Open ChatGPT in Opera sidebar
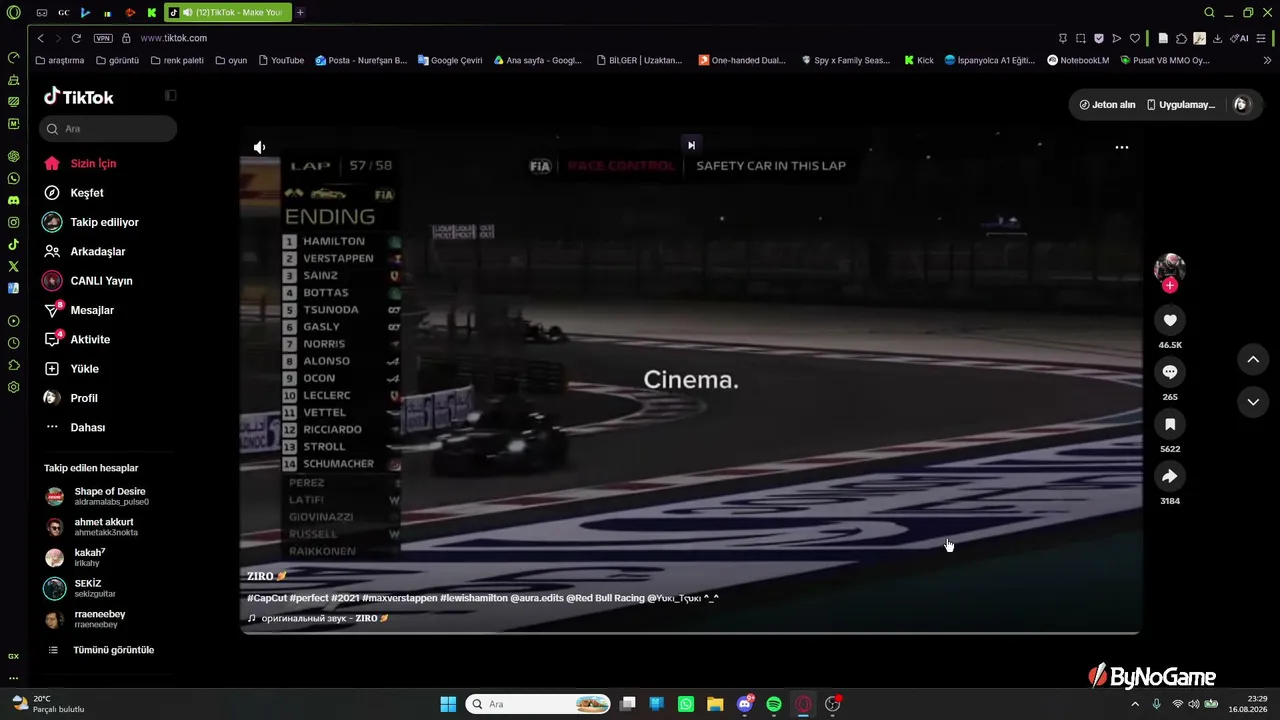The height and width of the screenshot is (720, 1280). pyautogui.click(x=13, y=156)
